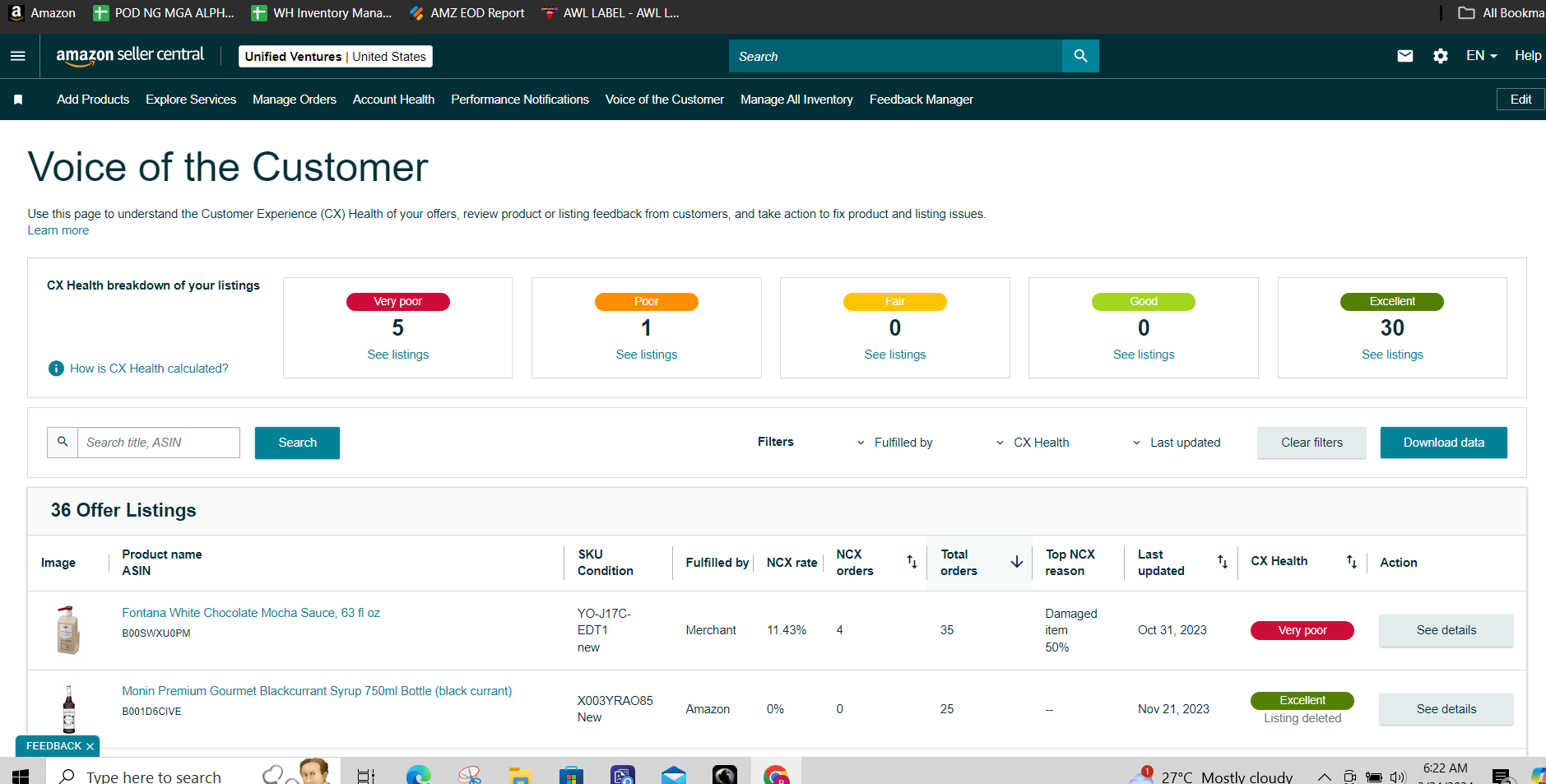The image size is (1546, 784).
Task: Open the All Bookmarks folder
Action: pos(1501,13)
